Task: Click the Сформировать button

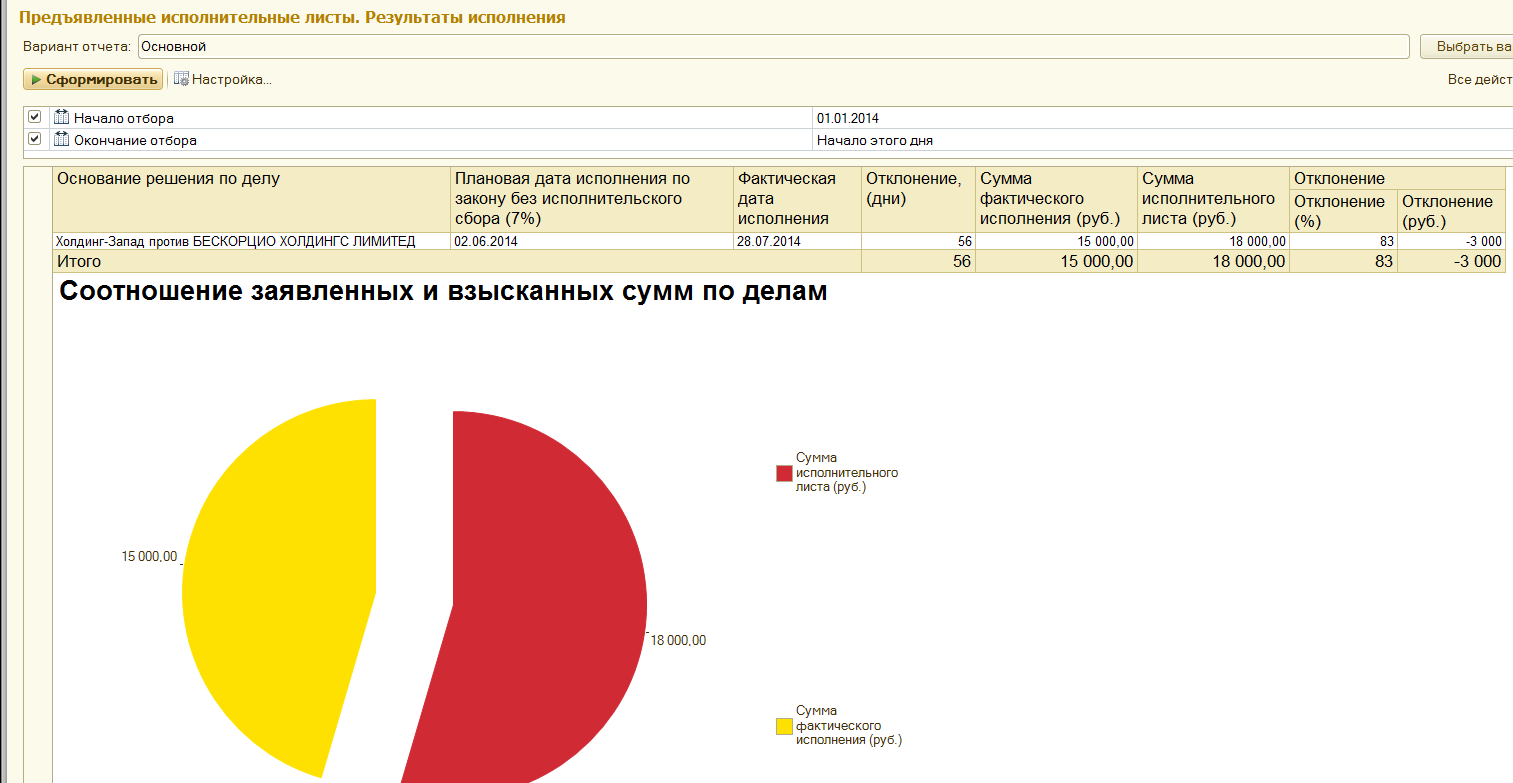Action: 93,79
